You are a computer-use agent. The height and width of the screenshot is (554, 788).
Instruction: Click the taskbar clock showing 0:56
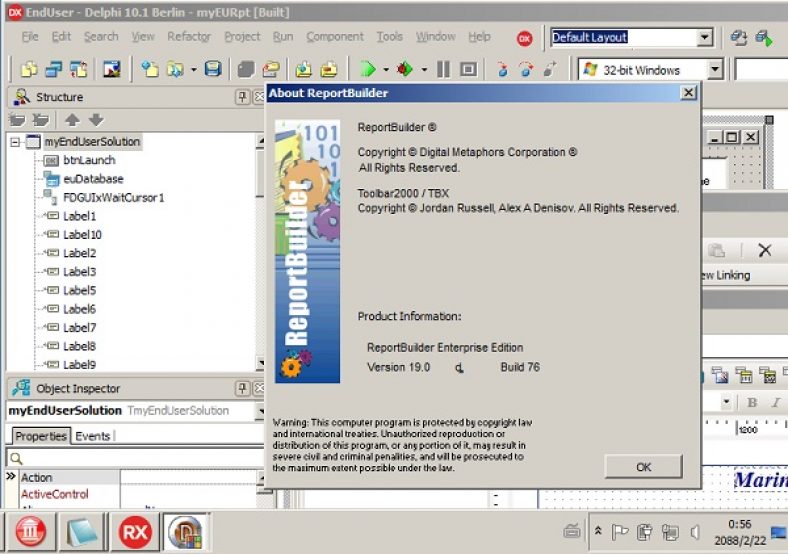click(740, 524)
